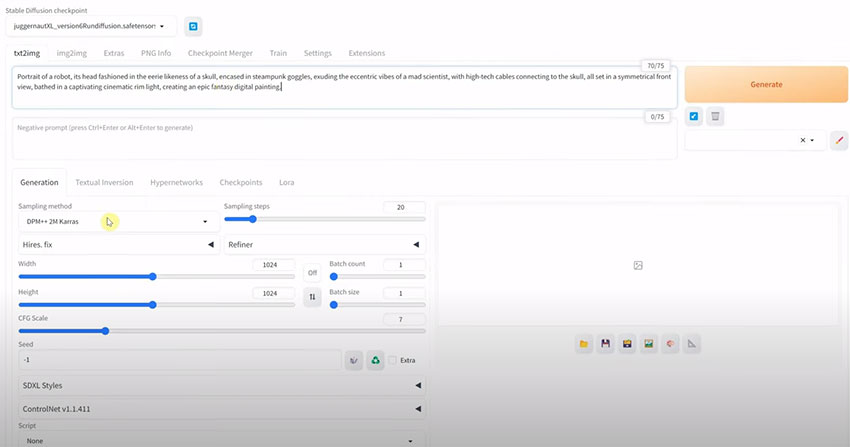Screen dimensions: 850x447
Task: Select the Checkpoints sub-tab
Action: (x=241, y=183)
